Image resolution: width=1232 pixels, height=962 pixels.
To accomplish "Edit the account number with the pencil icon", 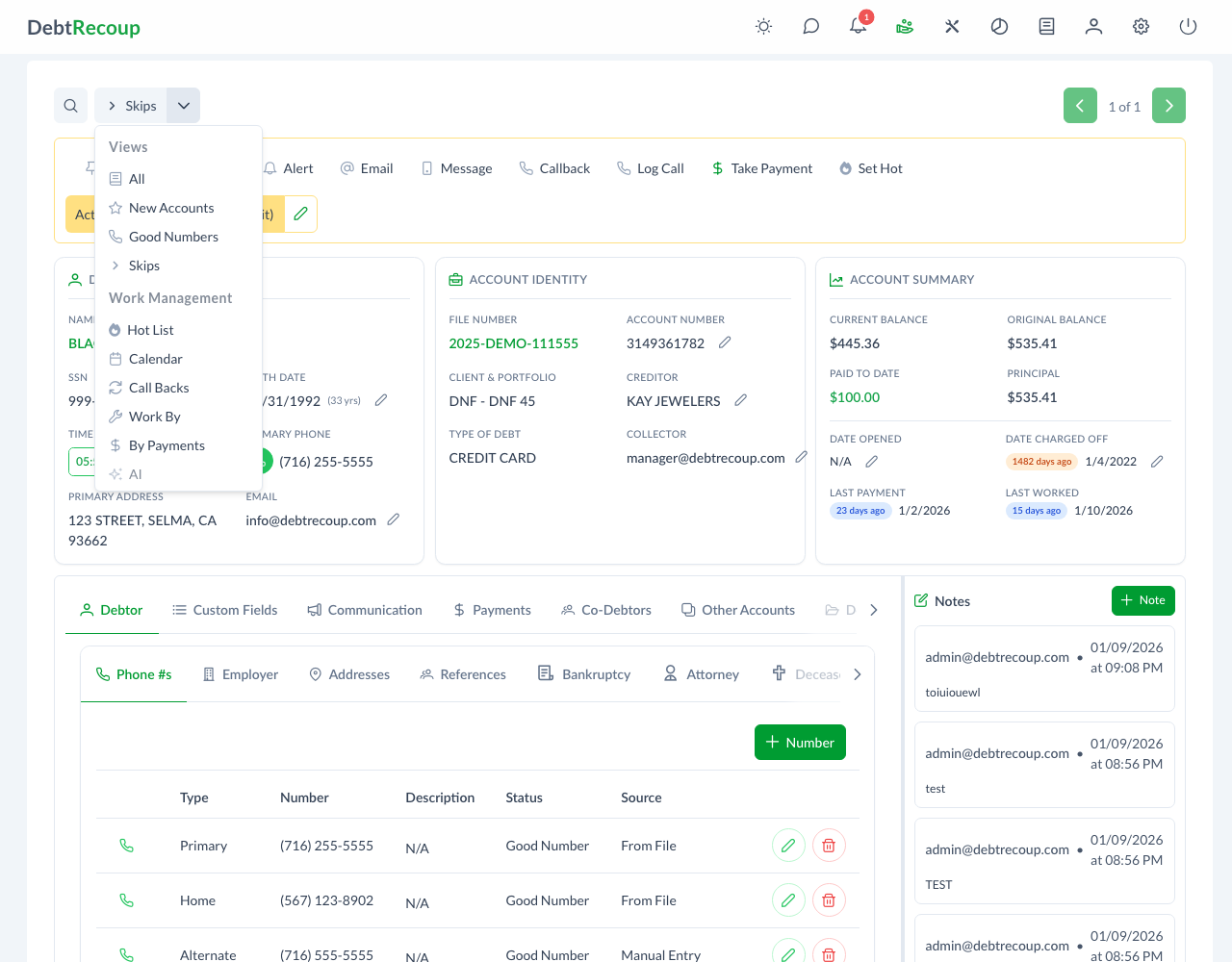I will pos(725,342).
